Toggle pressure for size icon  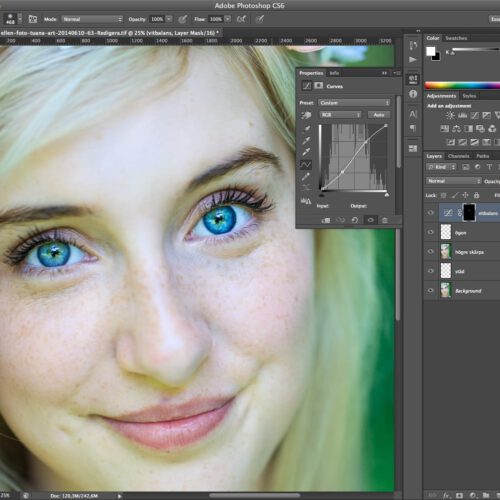point(260,19)
